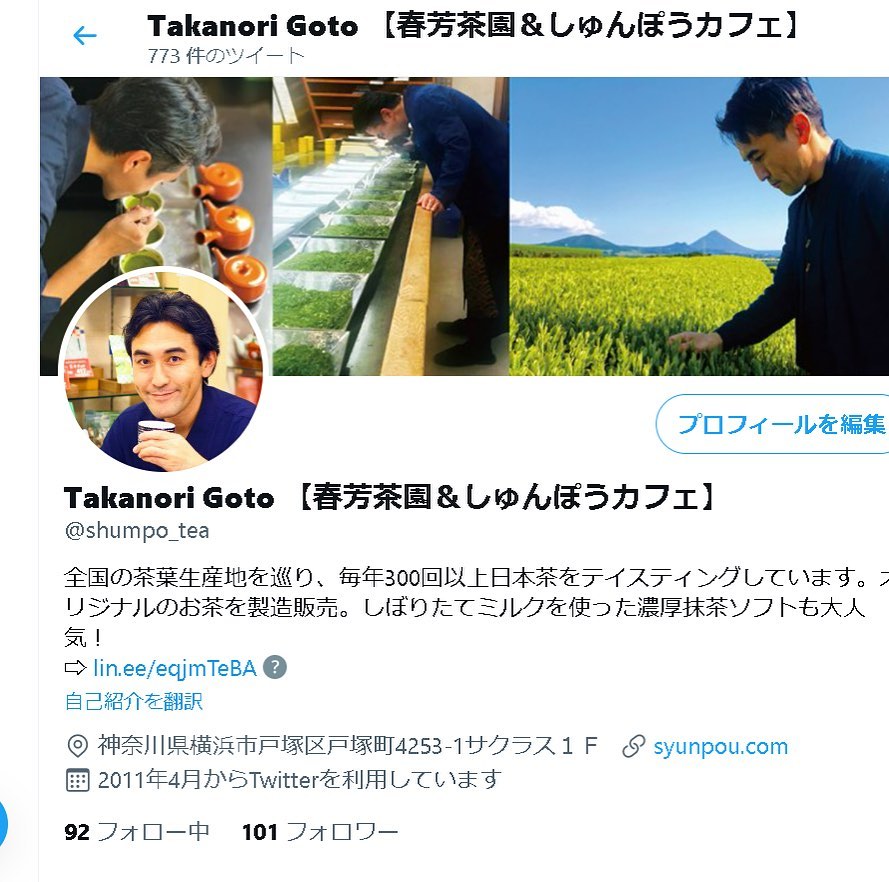Open the profile avatar photo
The image size is (889, 882).
162,369
